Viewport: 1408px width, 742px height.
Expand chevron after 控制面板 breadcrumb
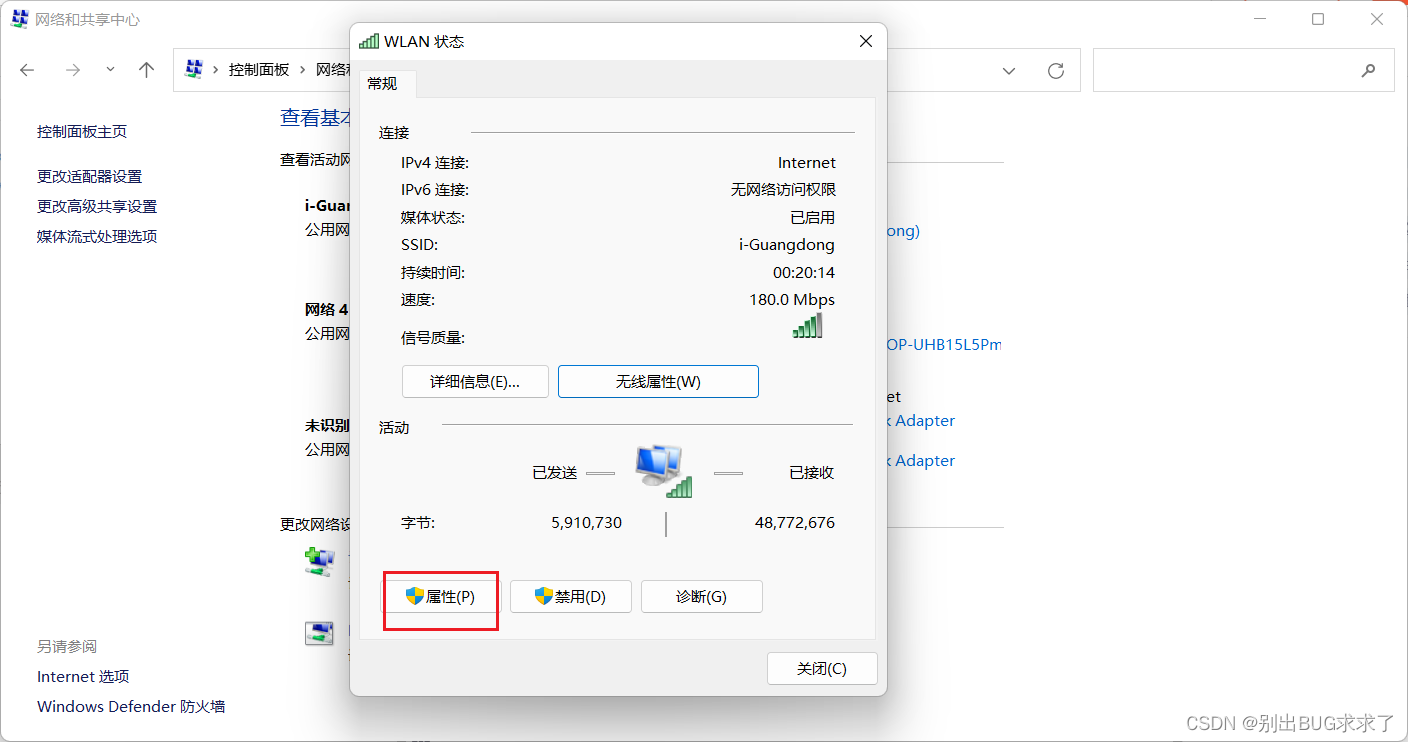(x=303, y=70)
